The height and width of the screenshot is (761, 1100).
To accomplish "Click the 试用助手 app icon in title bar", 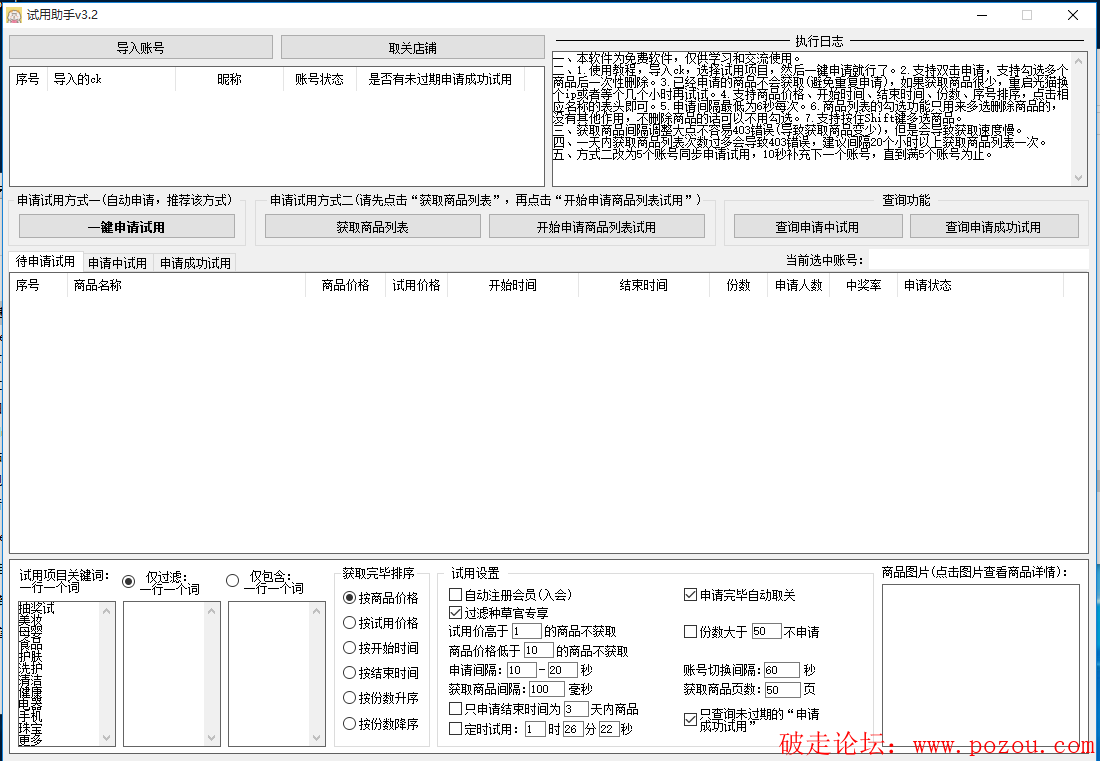I will coord(14,15).
